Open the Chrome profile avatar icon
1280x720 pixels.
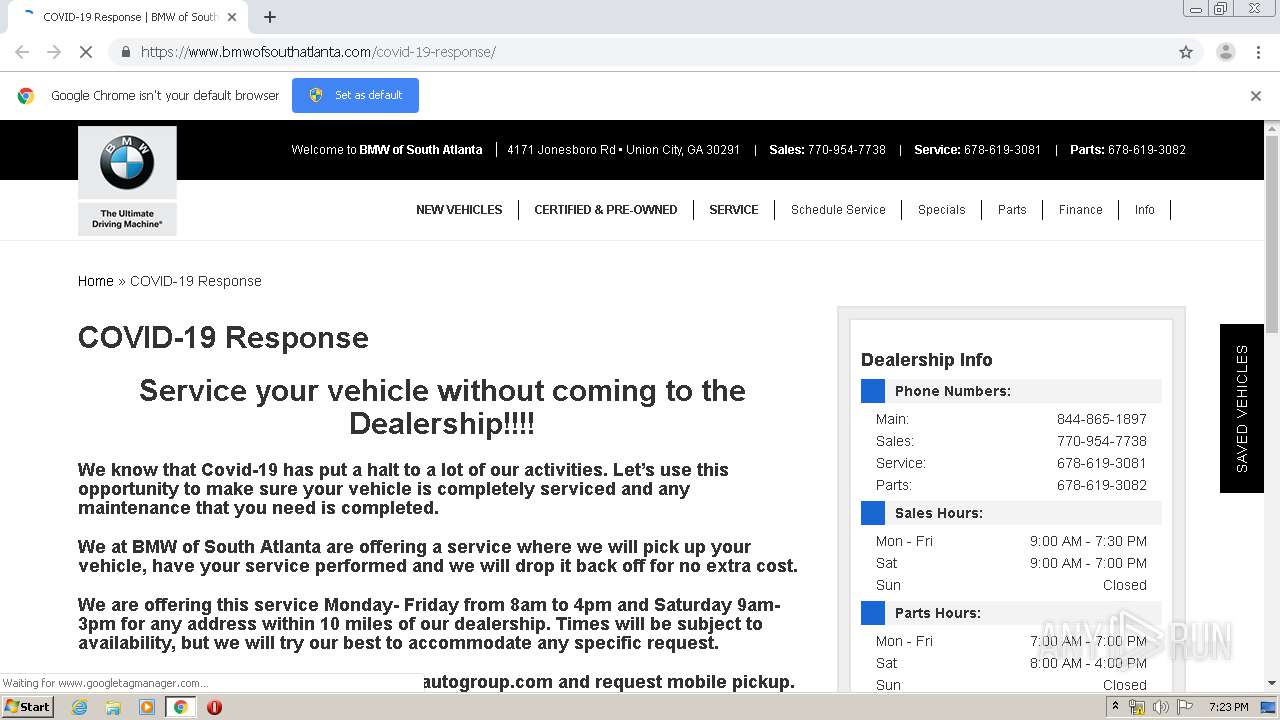[x=1225, y=52]
